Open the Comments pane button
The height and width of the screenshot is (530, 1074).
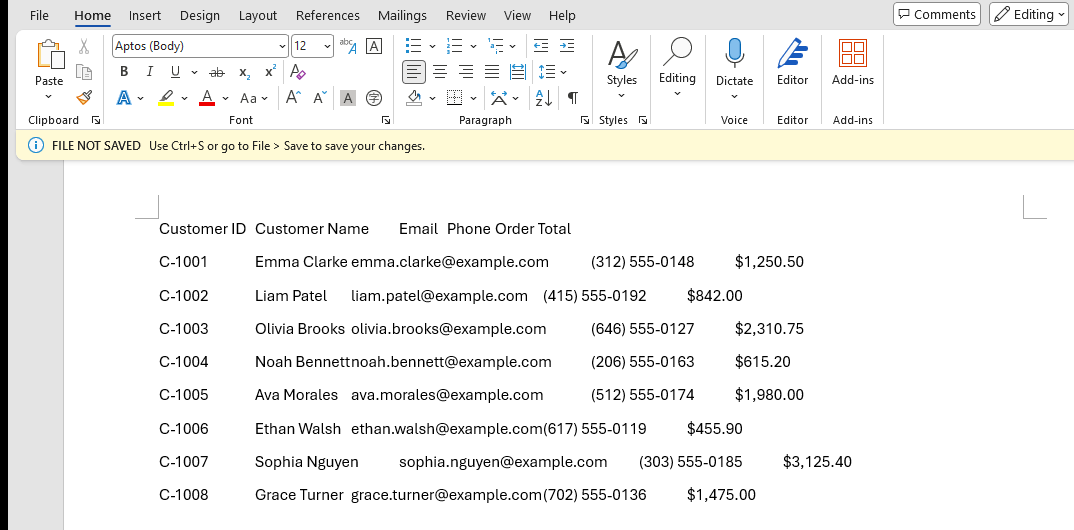coord(937,14)
